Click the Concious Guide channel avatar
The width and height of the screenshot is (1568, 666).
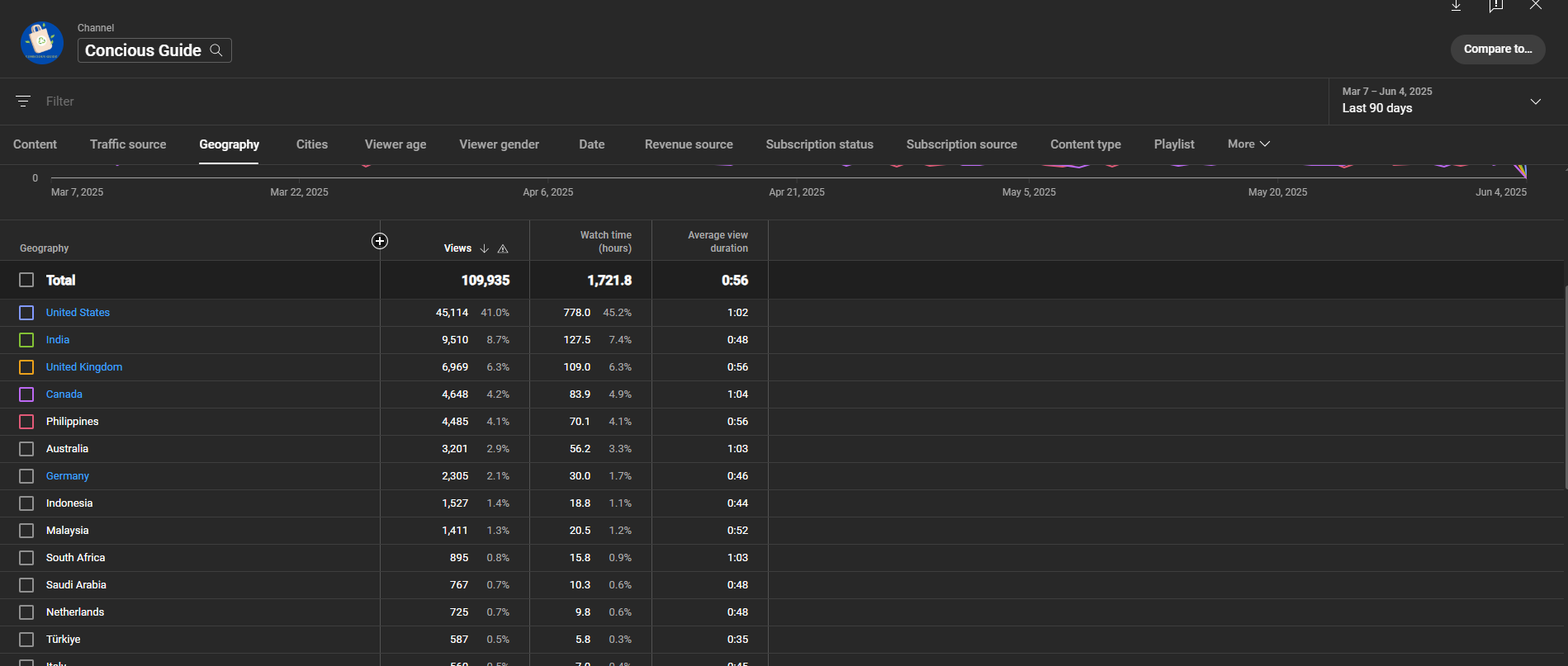[42, 42]
